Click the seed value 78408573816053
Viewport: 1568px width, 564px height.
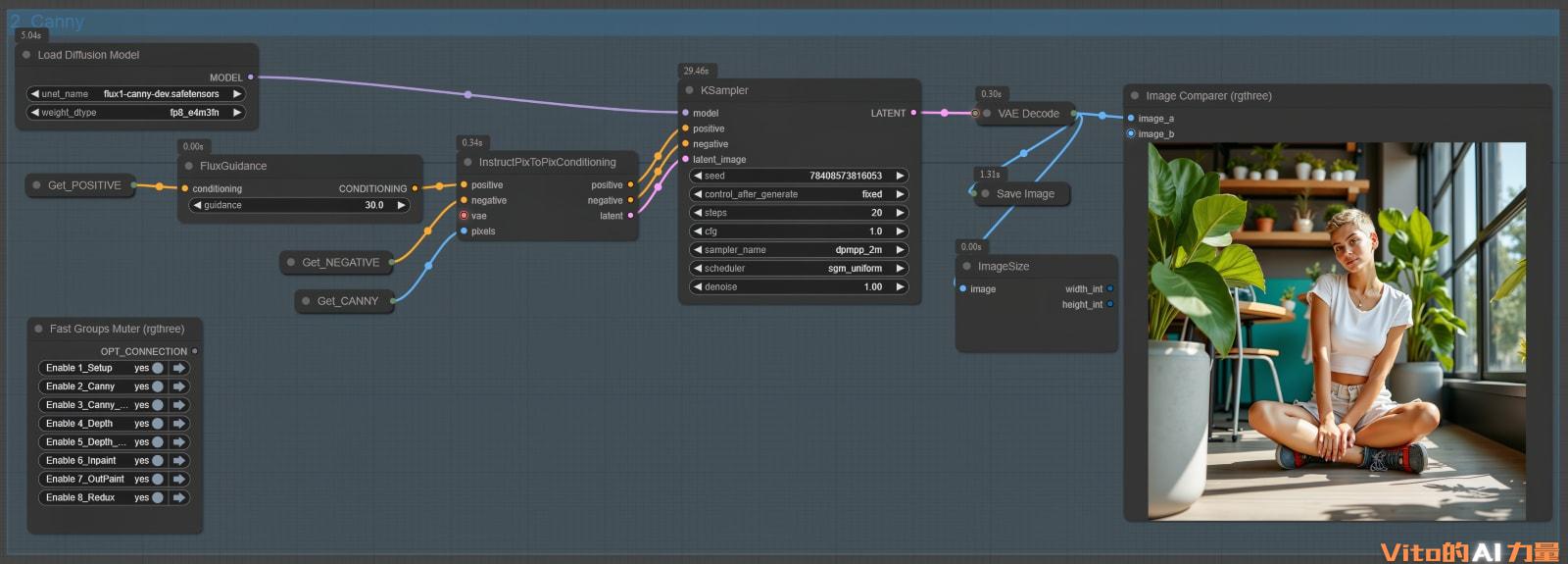tap(846, 176)
